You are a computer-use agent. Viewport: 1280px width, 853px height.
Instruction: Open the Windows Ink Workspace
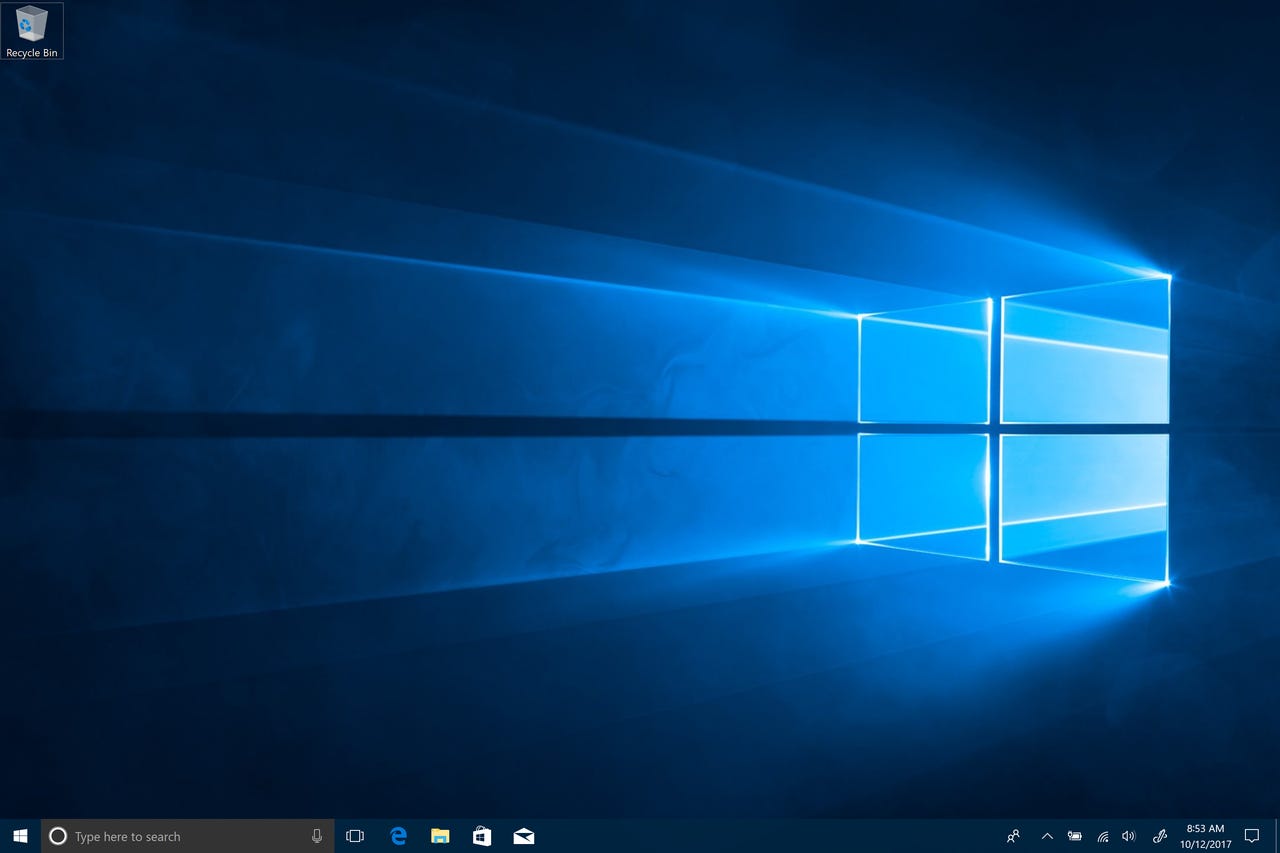[1160, 836]
